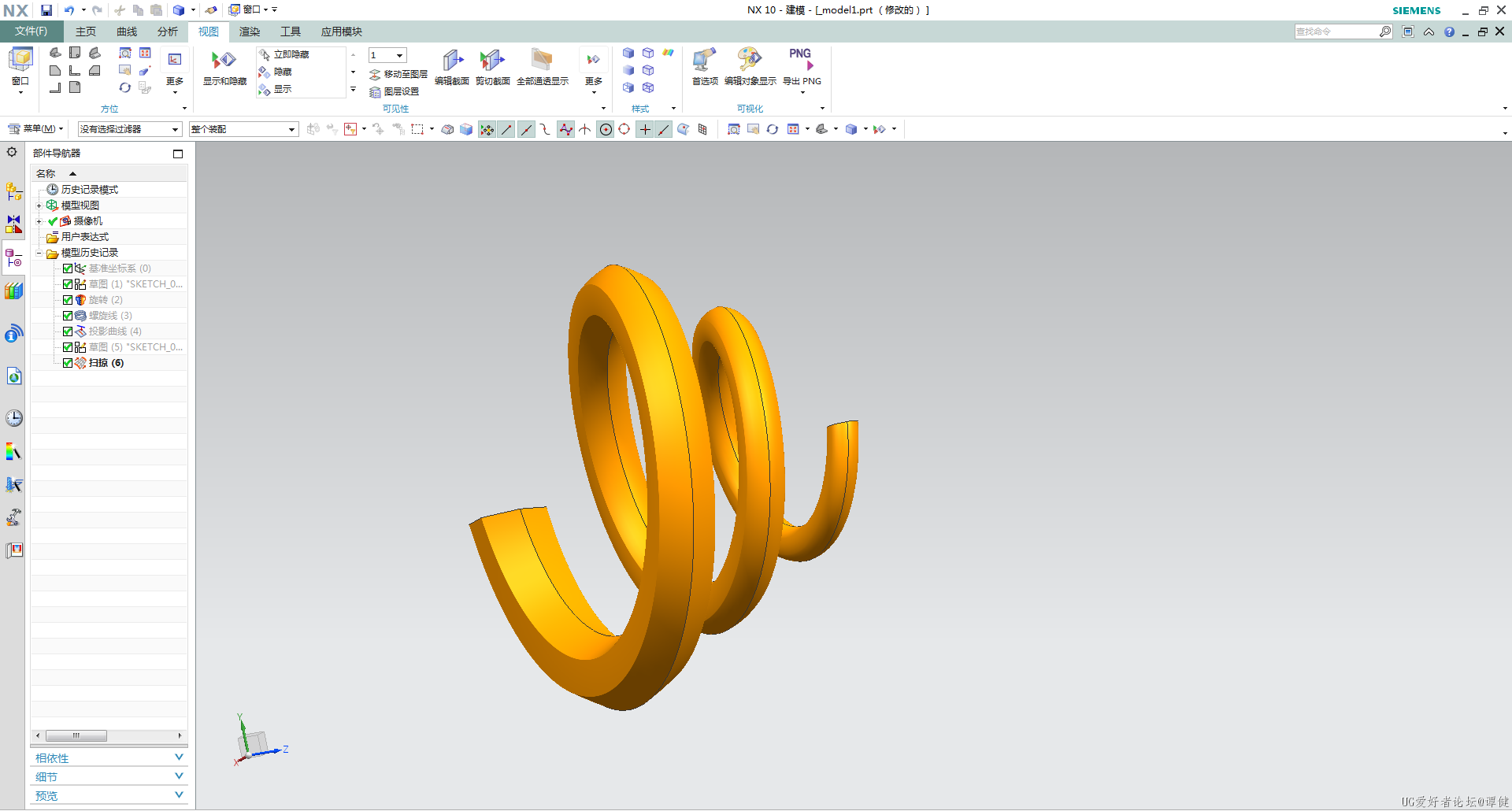Viewport: 1512px width, 811px height.
Task: Open the Web Browser sidebar icon
Action: coord(14,376)
